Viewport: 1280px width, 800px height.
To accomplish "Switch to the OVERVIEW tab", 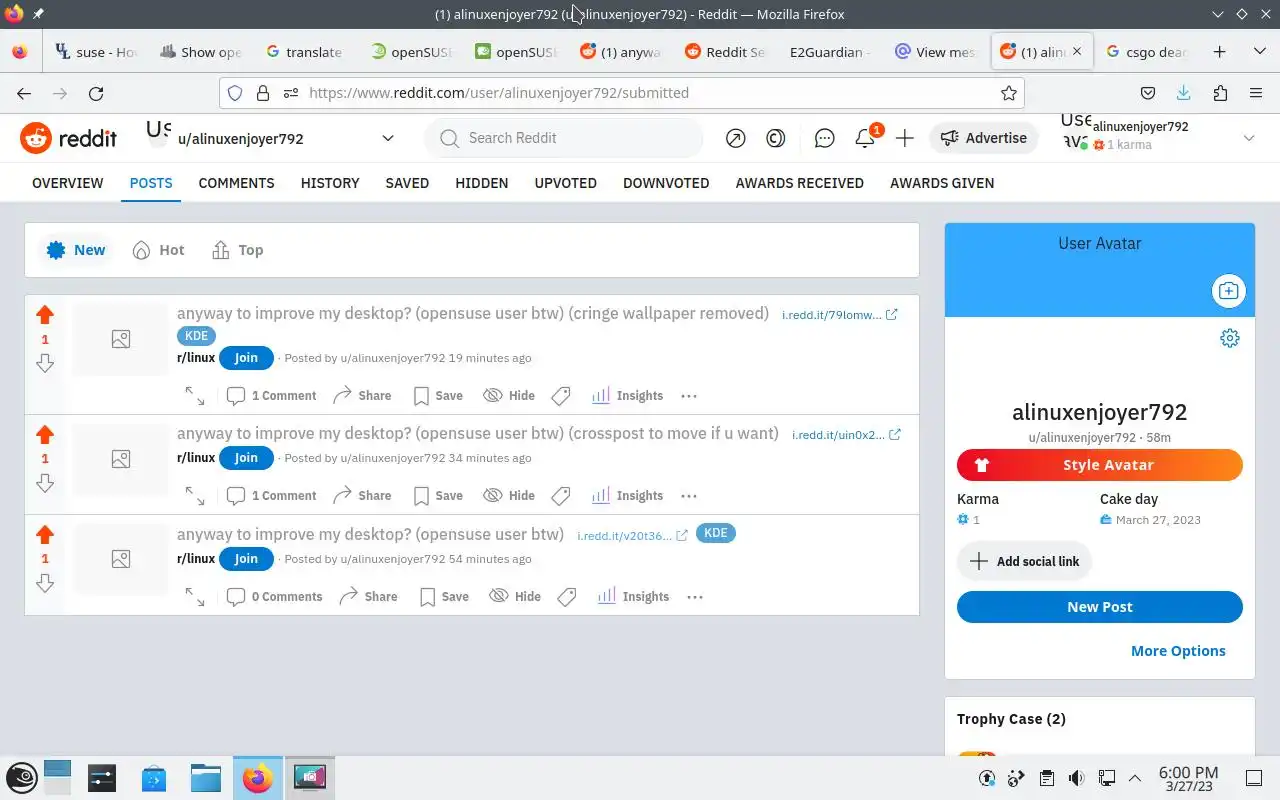I will (x=67, y=183).
